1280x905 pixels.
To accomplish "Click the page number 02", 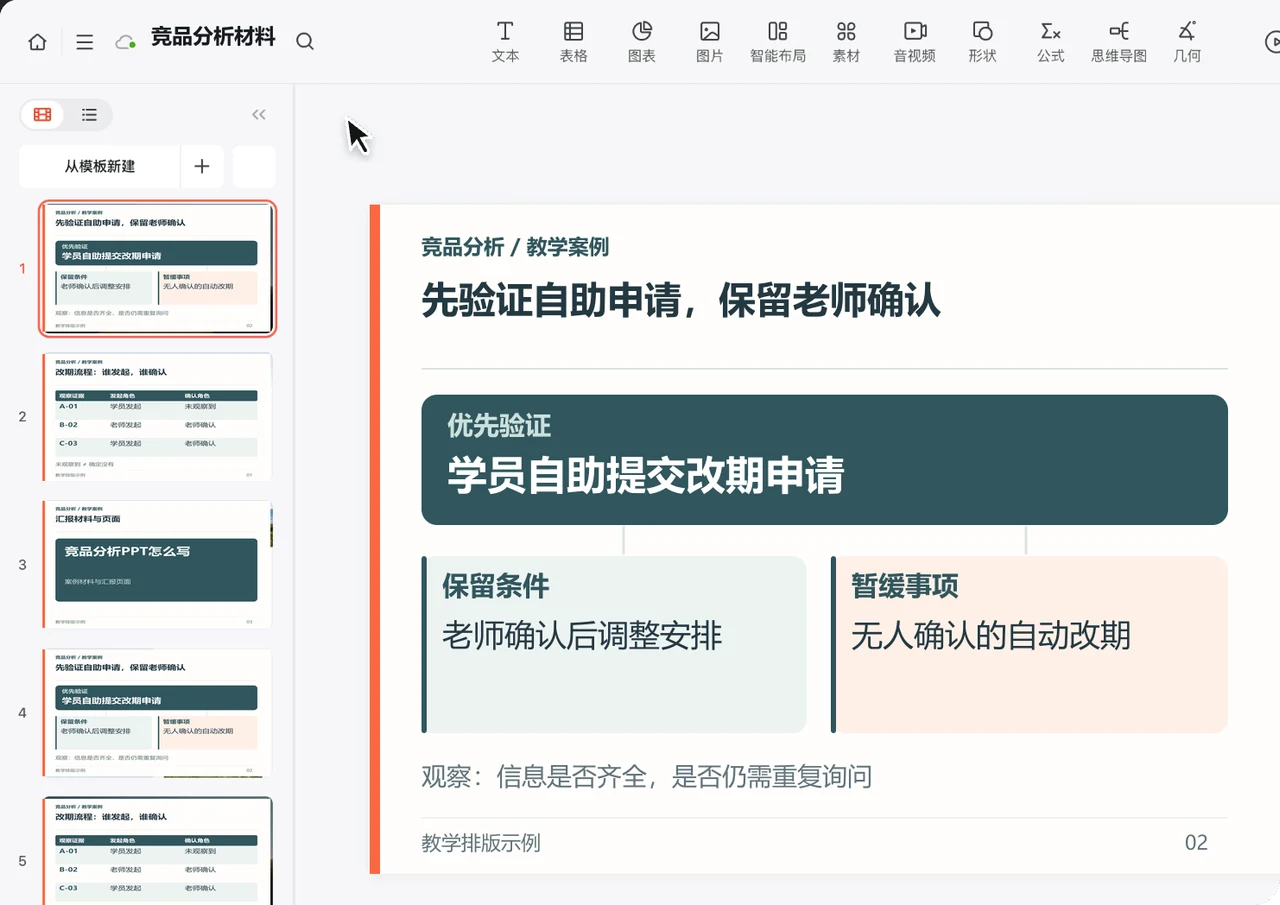I will [1196, 843].
